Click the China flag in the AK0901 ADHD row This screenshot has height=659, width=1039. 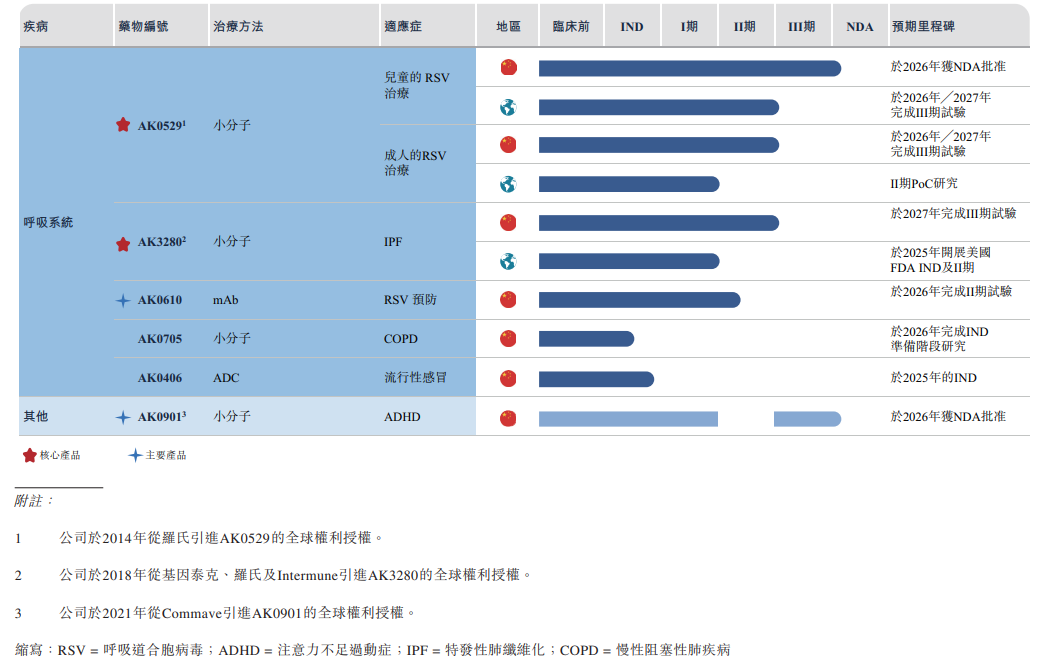coord(508,418)
